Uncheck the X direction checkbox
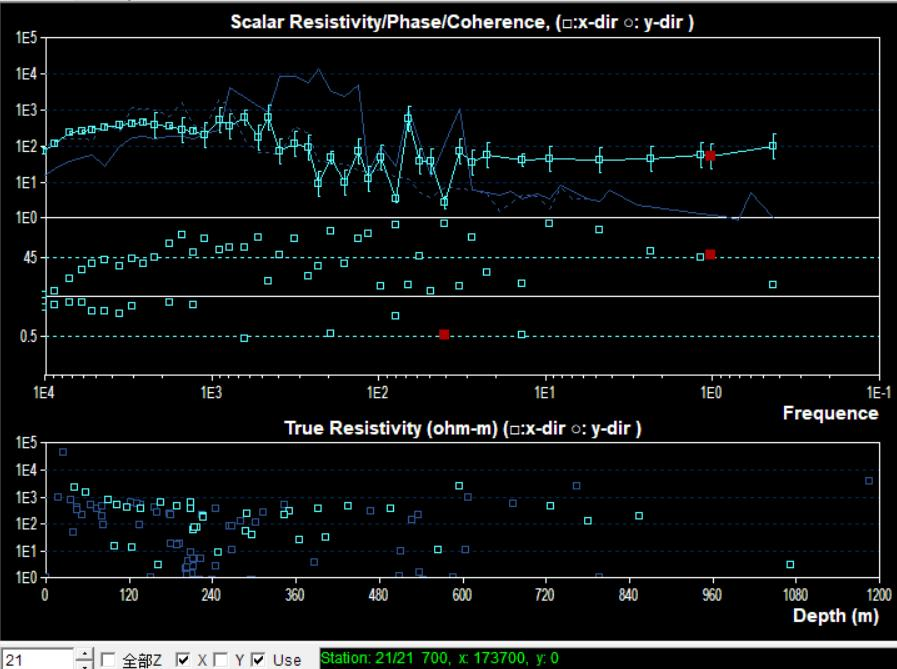This screenshot has height=669, width=897. point(183,660)
